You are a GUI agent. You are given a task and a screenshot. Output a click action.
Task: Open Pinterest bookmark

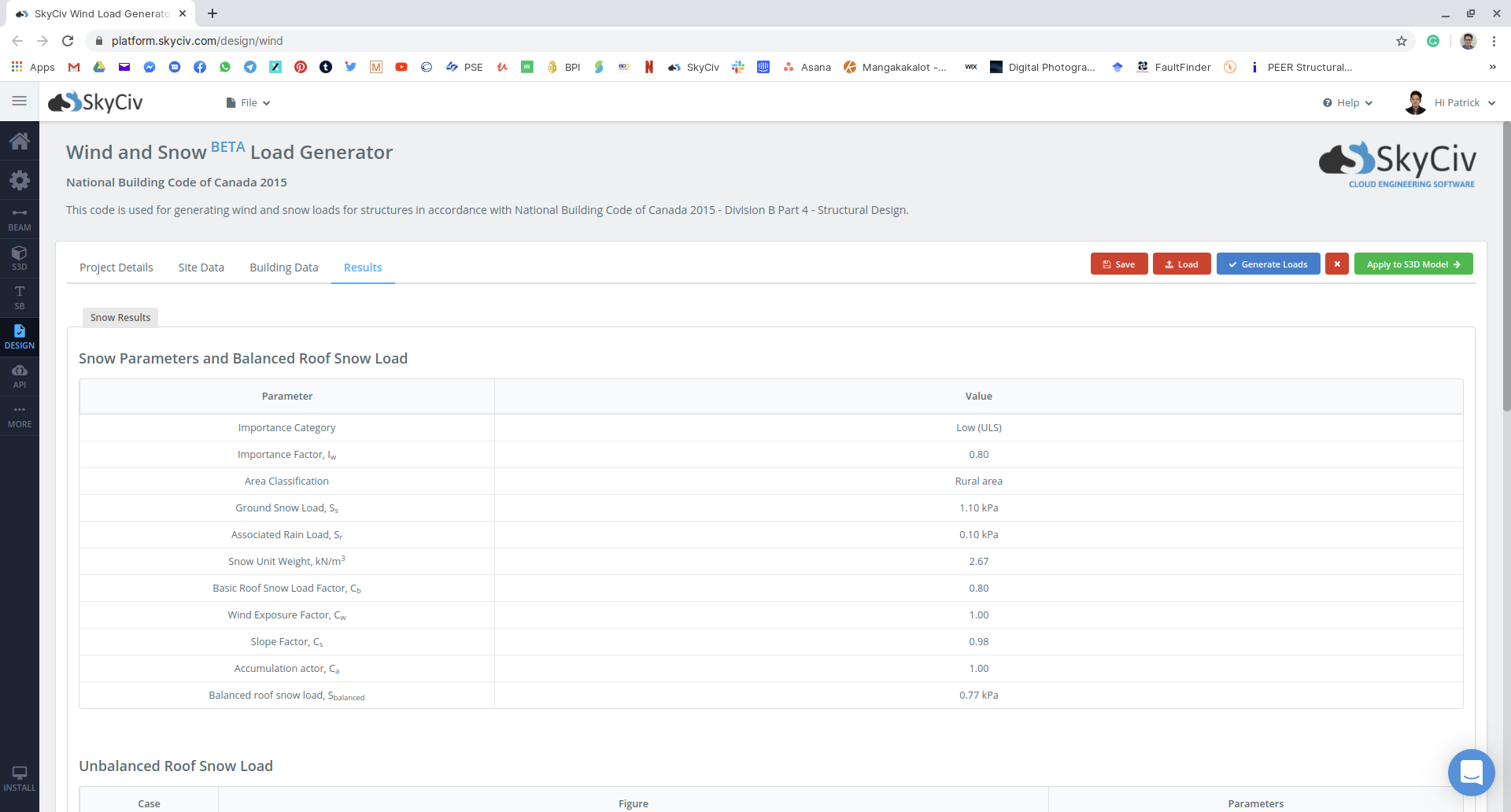[301, 67]
